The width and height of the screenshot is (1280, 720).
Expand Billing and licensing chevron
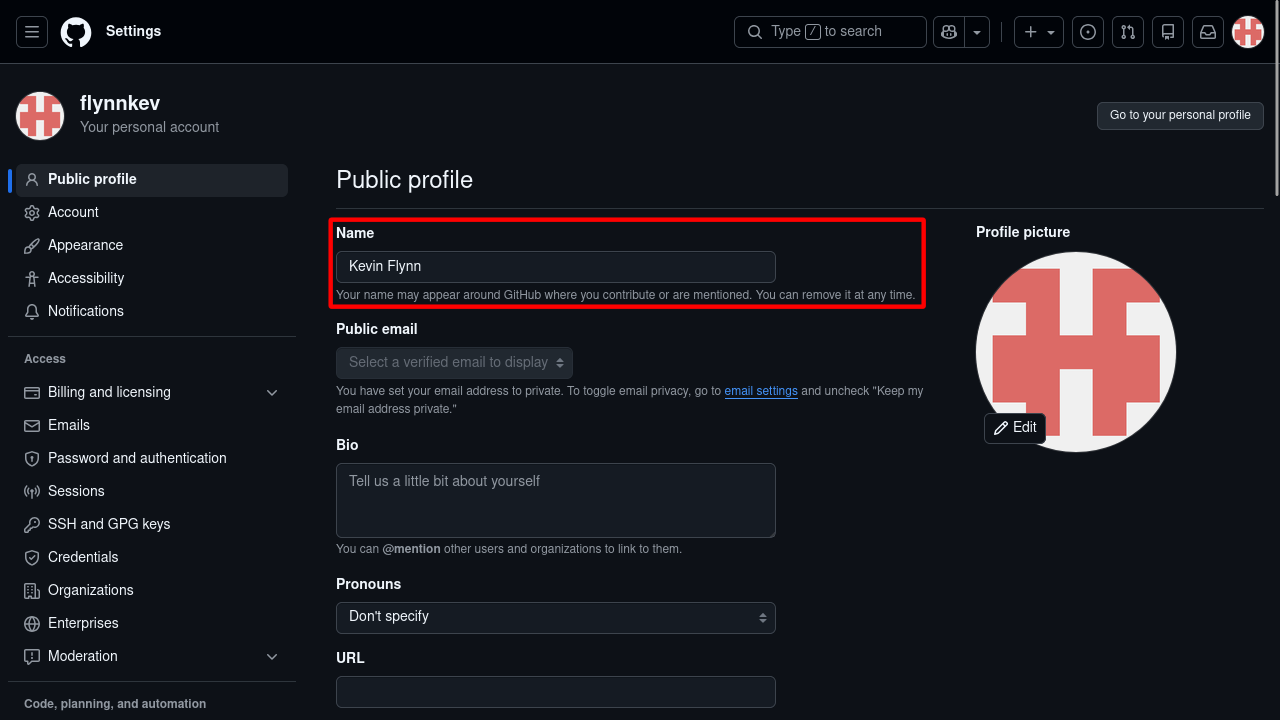coord(272,393)
